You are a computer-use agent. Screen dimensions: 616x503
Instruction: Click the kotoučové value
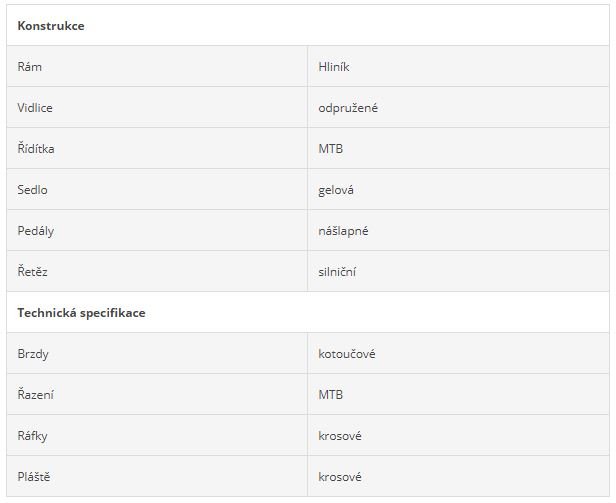(x=346, y=354)
